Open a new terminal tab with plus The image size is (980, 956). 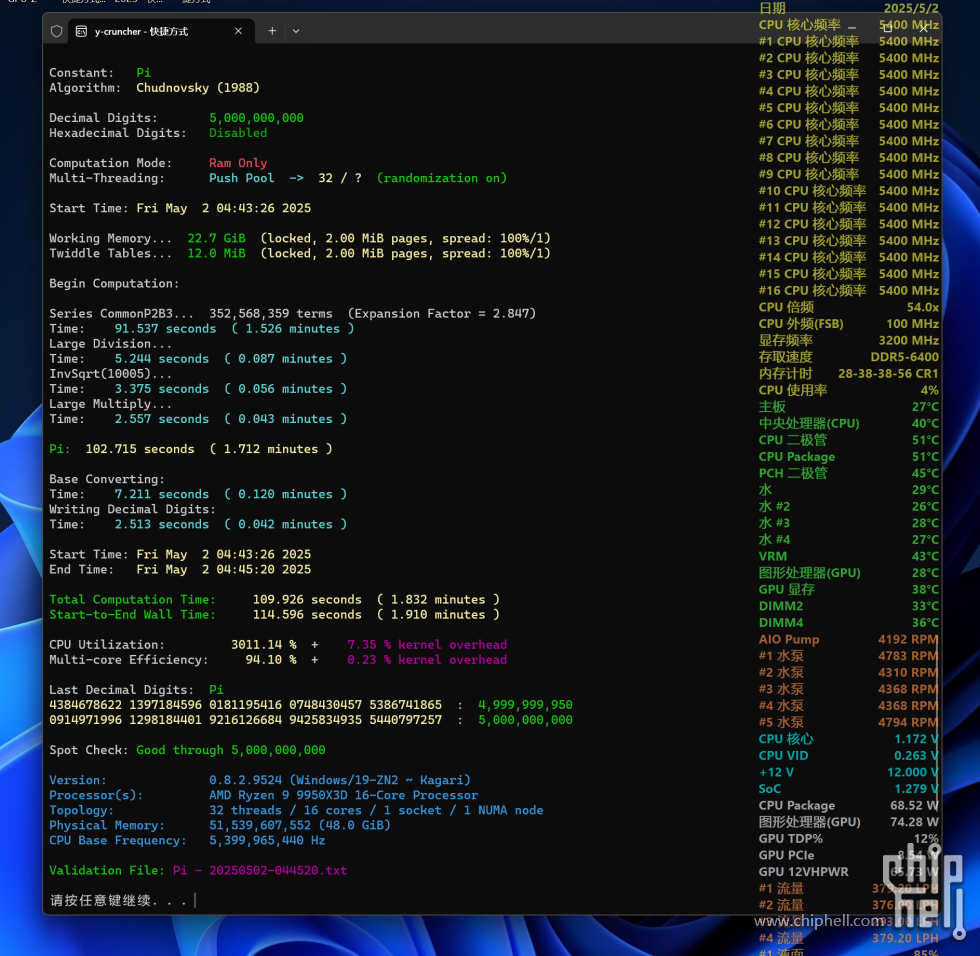tap(272, 31)
